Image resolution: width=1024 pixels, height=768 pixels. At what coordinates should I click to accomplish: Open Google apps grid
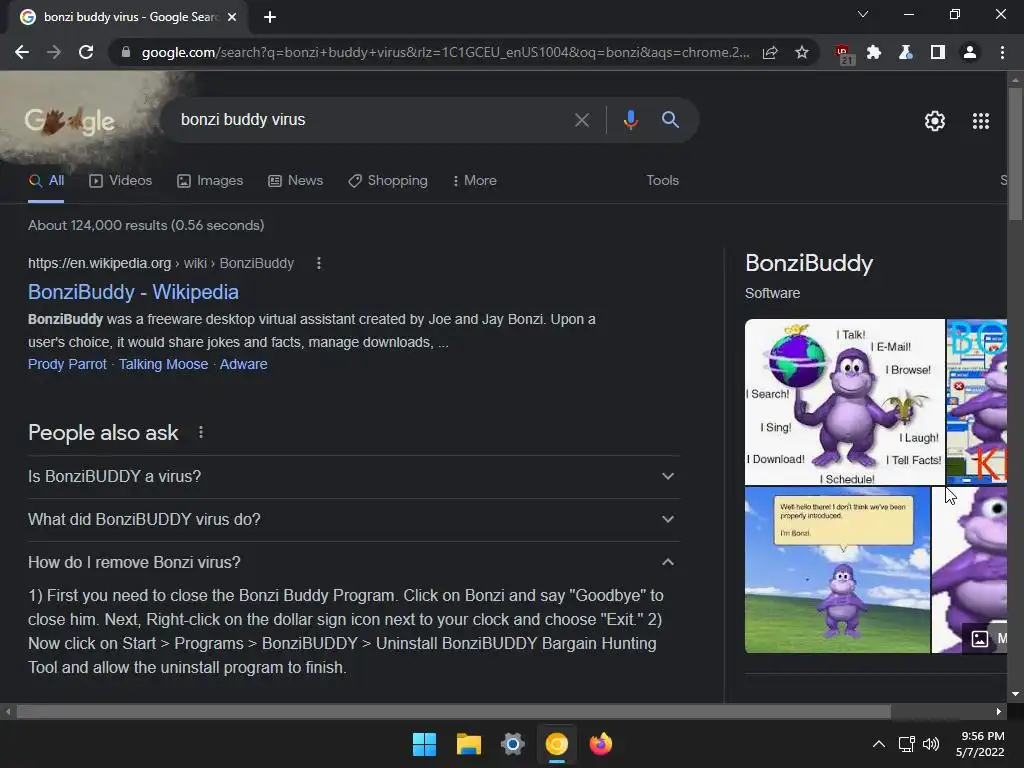coord(981,121)
